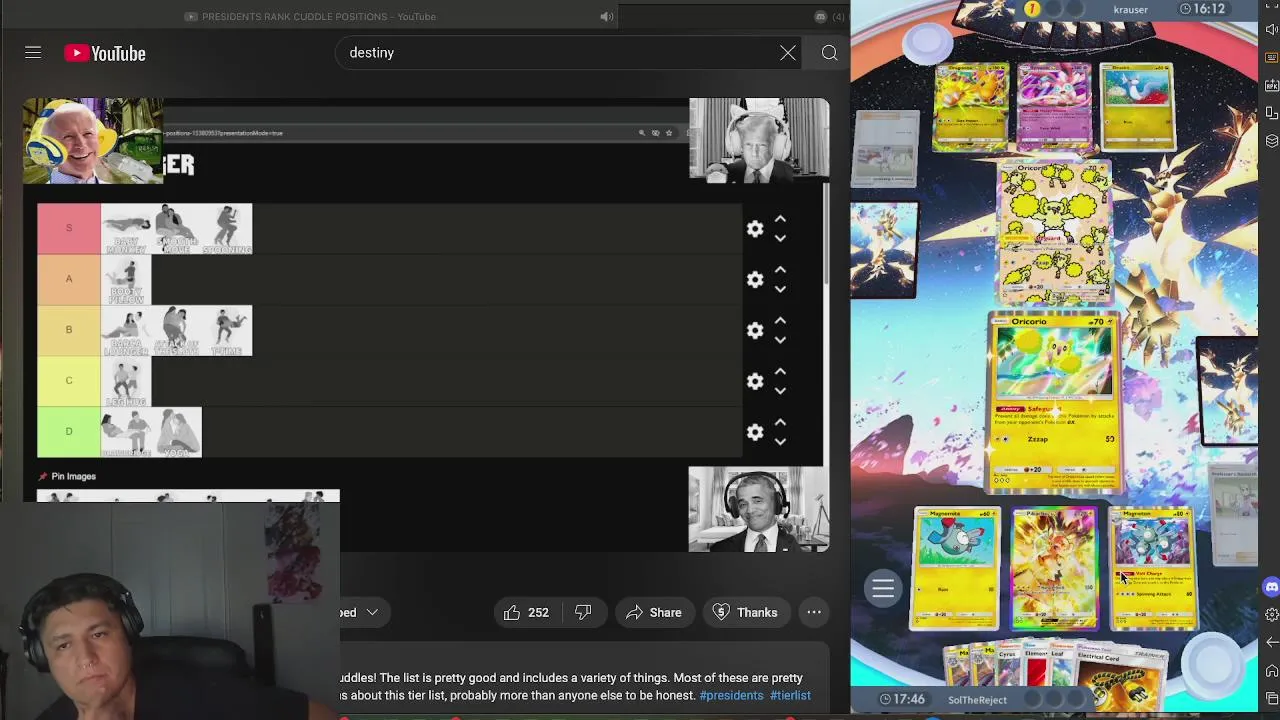The height and width of the screenshot is (720, 1280).
Task: Go to the YouTube home logo
Action: [x=105, y=53]
